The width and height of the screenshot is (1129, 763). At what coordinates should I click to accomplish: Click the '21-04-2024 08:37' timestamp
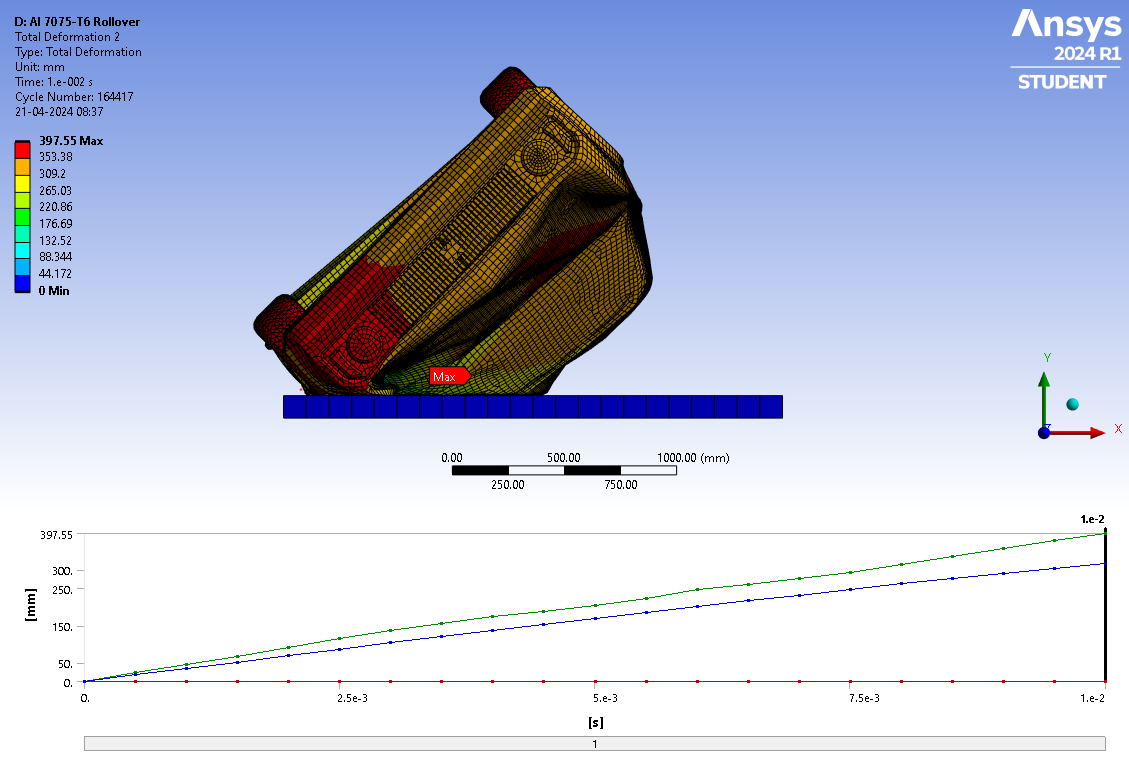click(x=59, y=112)
